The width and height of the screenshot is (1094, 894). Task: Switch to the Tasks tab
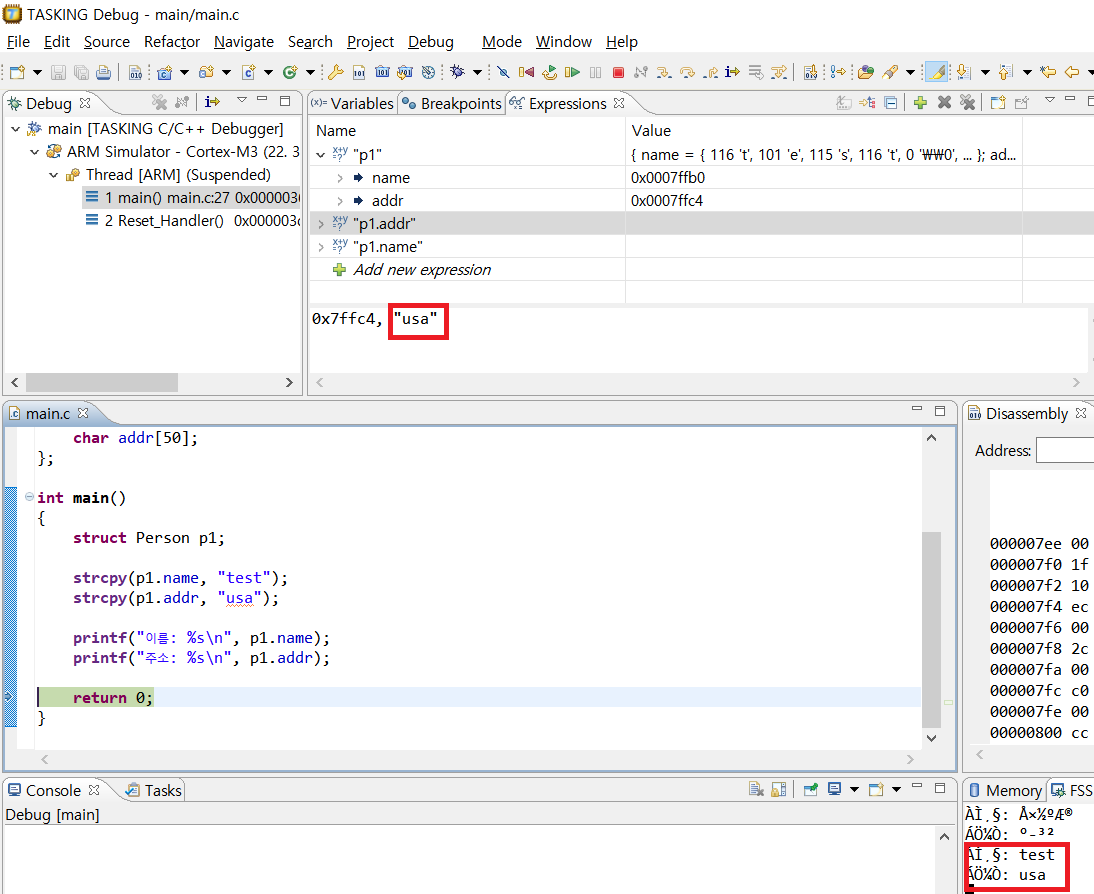(x=153, y=790)
